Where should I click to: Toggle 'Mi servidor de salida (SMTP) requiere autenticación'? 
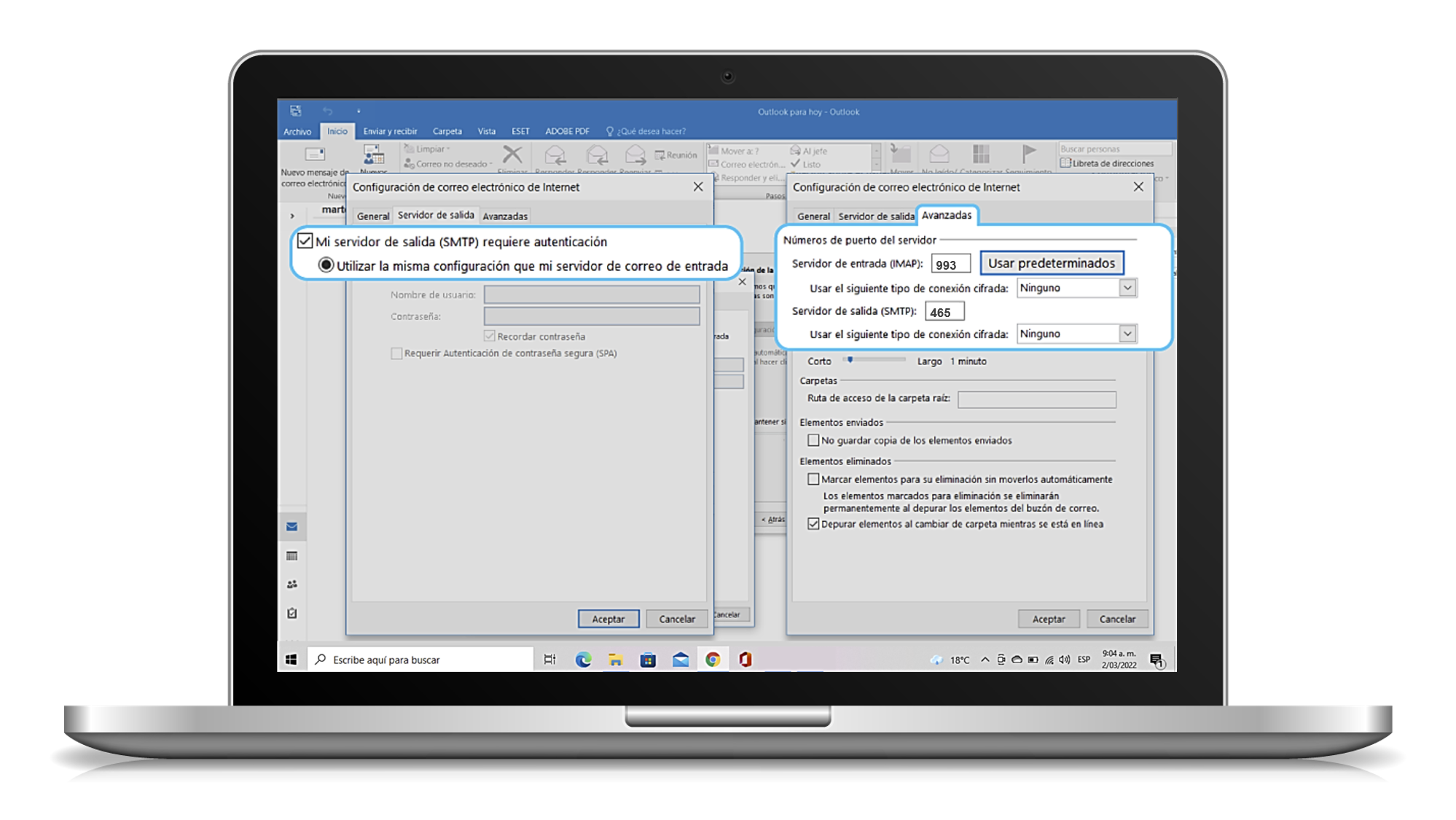[x=305, y=241]
